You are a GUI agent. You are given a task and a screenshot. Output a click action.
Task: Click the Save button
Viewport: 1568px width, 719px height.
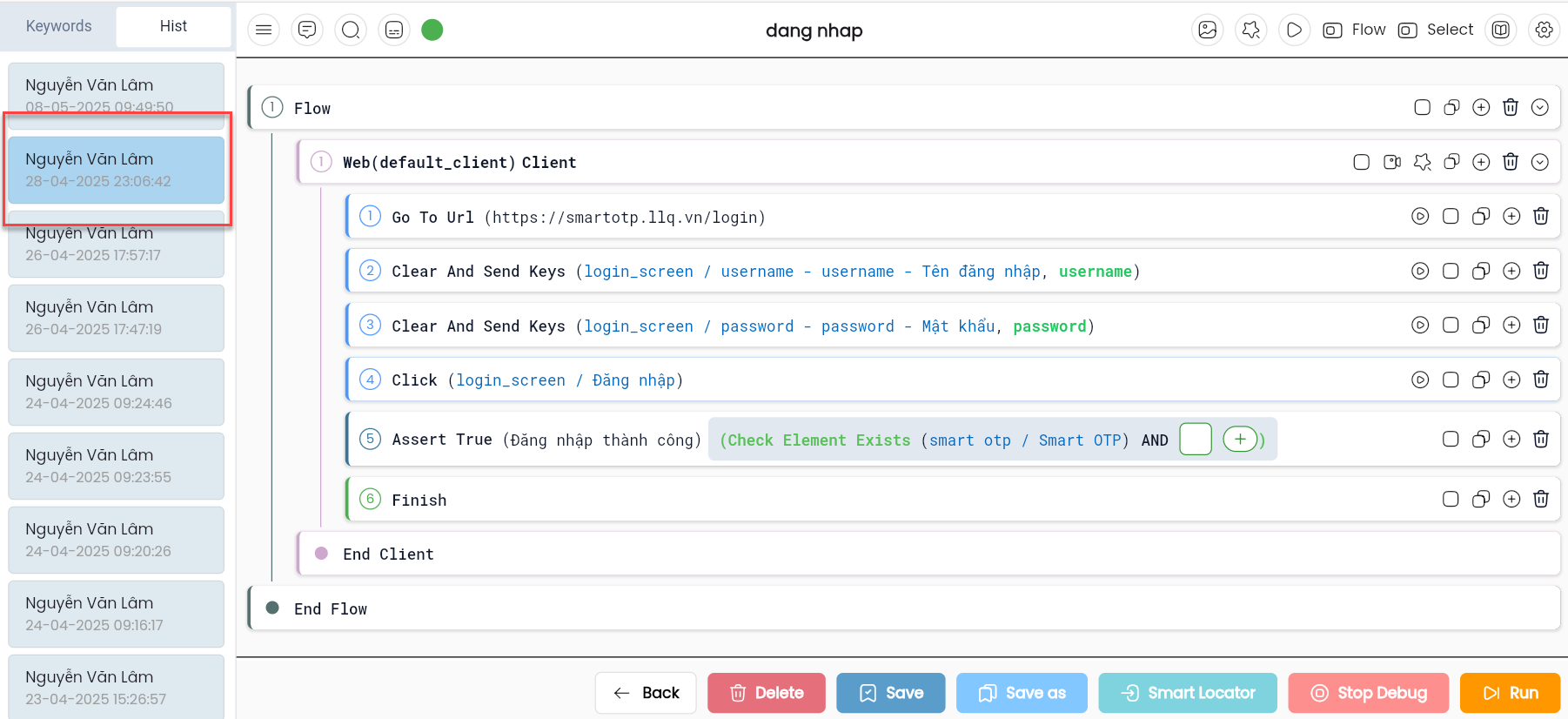point(891,693)
